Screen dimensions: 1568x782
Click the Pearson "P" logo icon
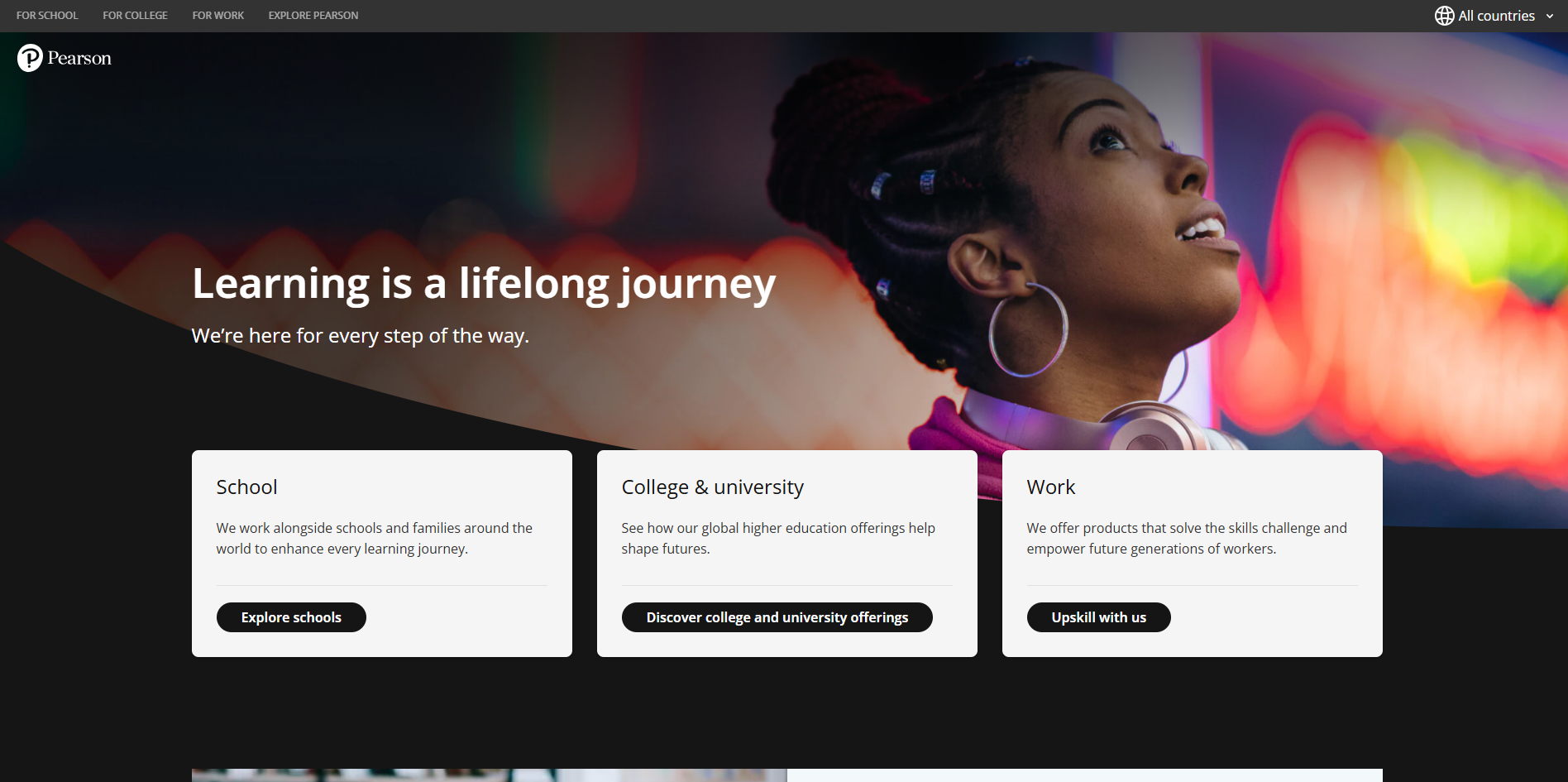tap(30, 58)
